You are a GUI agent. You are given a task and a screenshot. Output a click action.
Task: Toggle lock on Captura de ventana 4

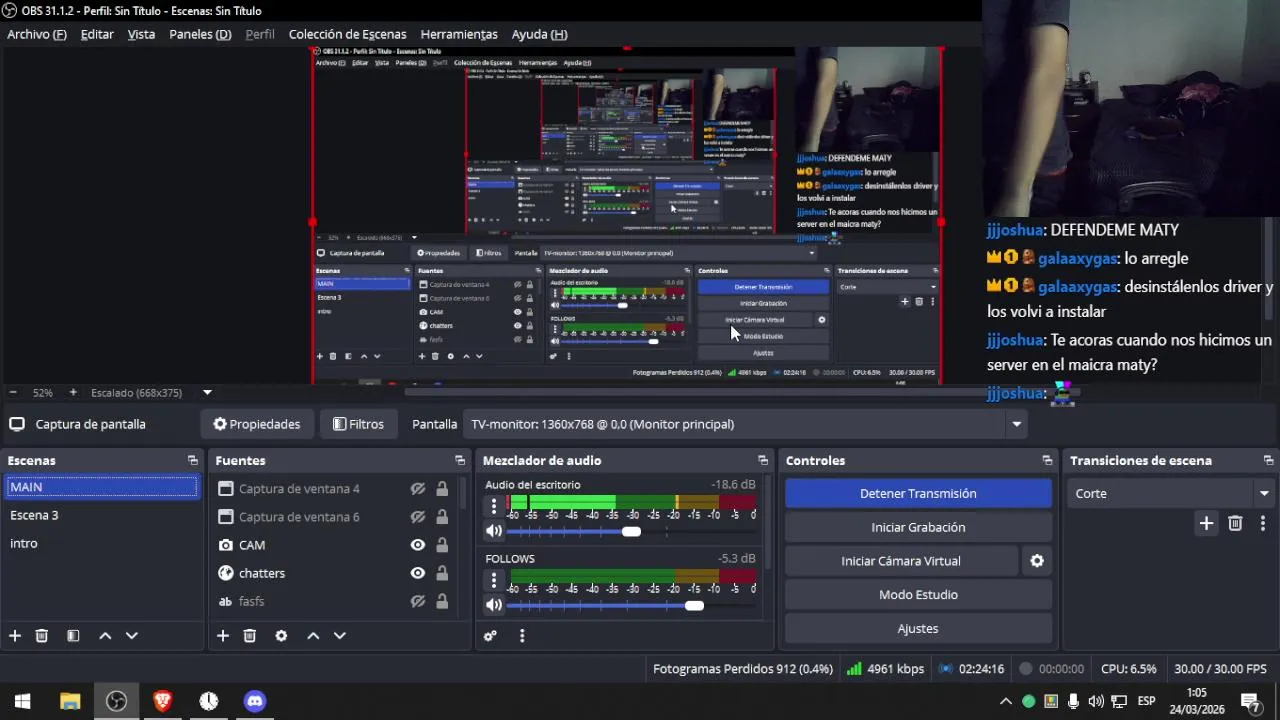442,489
